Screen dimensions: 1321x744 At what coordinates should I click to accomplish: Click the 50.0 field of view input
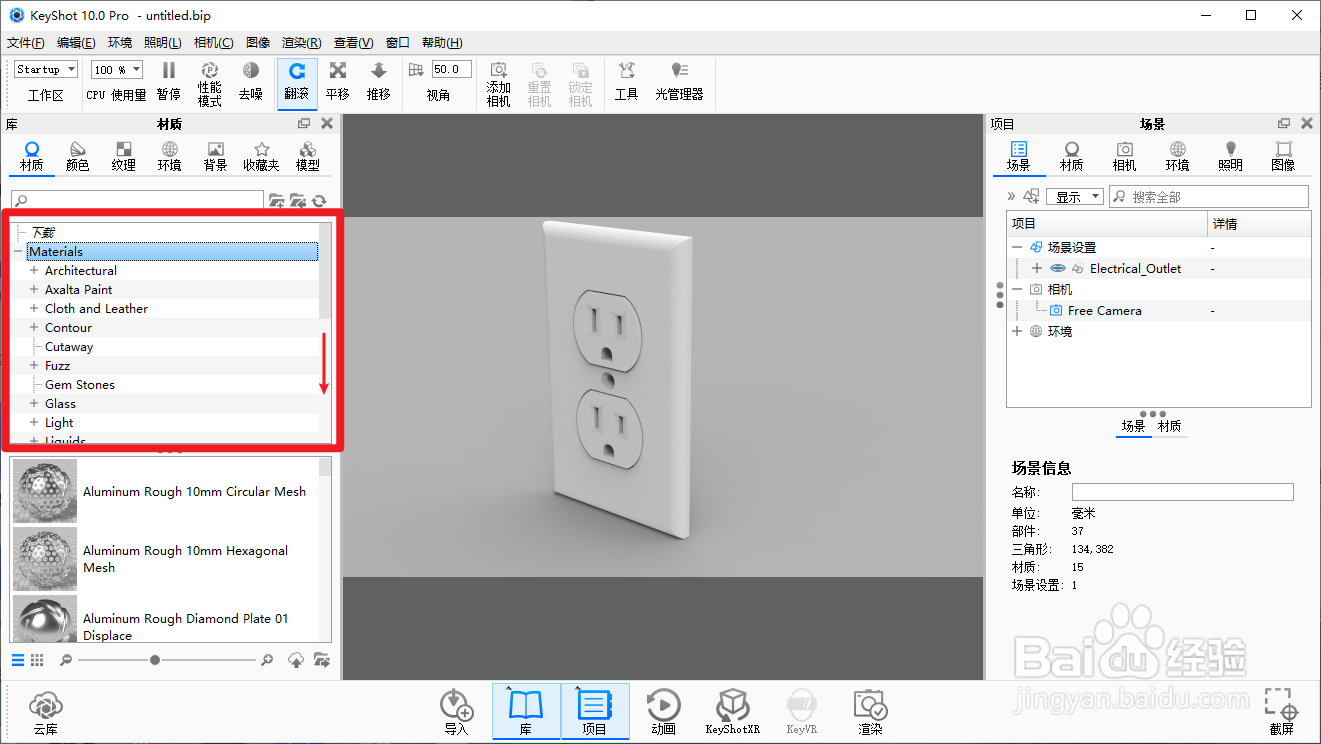451,70
